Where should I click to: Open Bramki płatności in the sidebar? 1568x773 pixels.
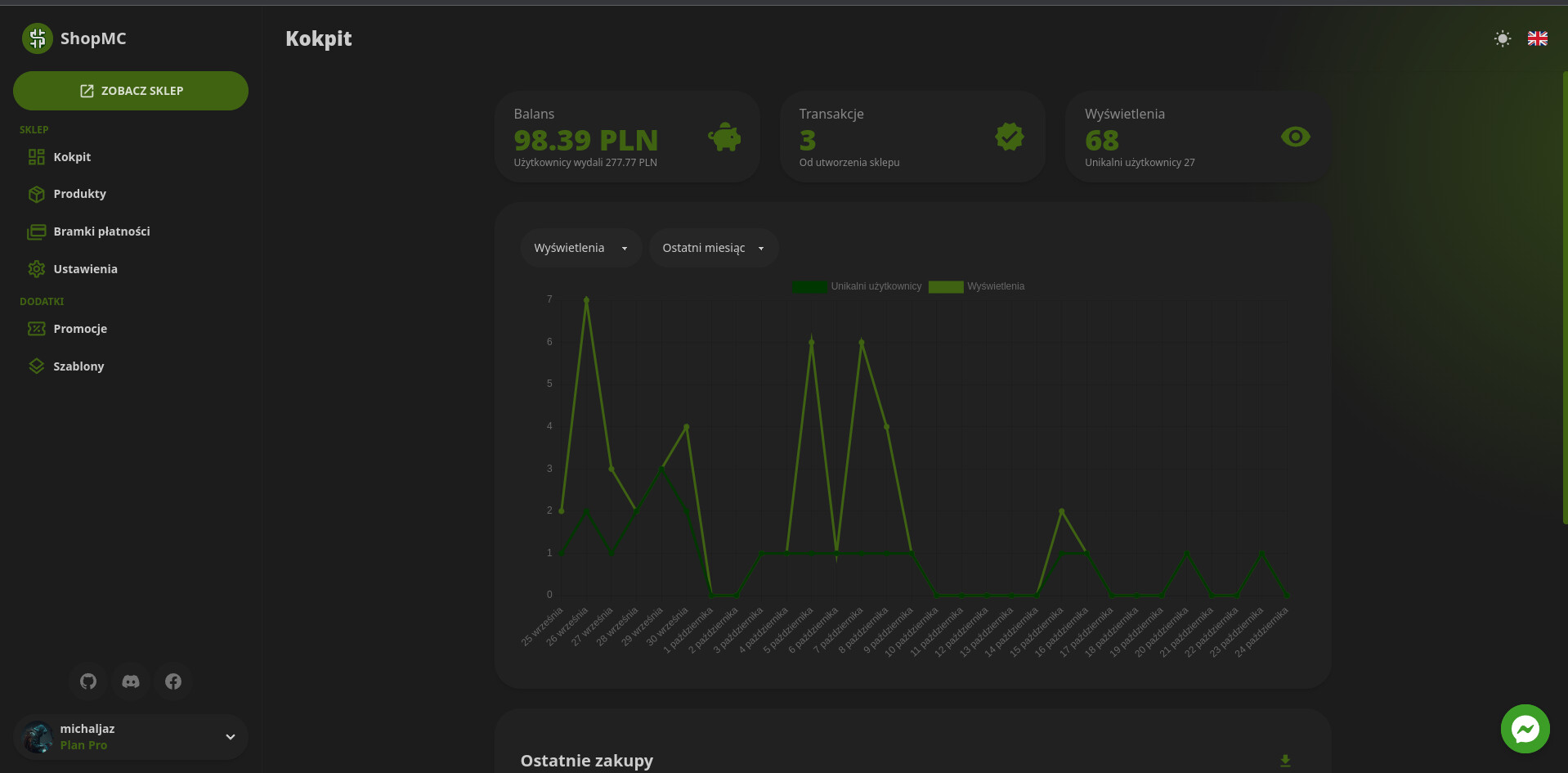101,231
